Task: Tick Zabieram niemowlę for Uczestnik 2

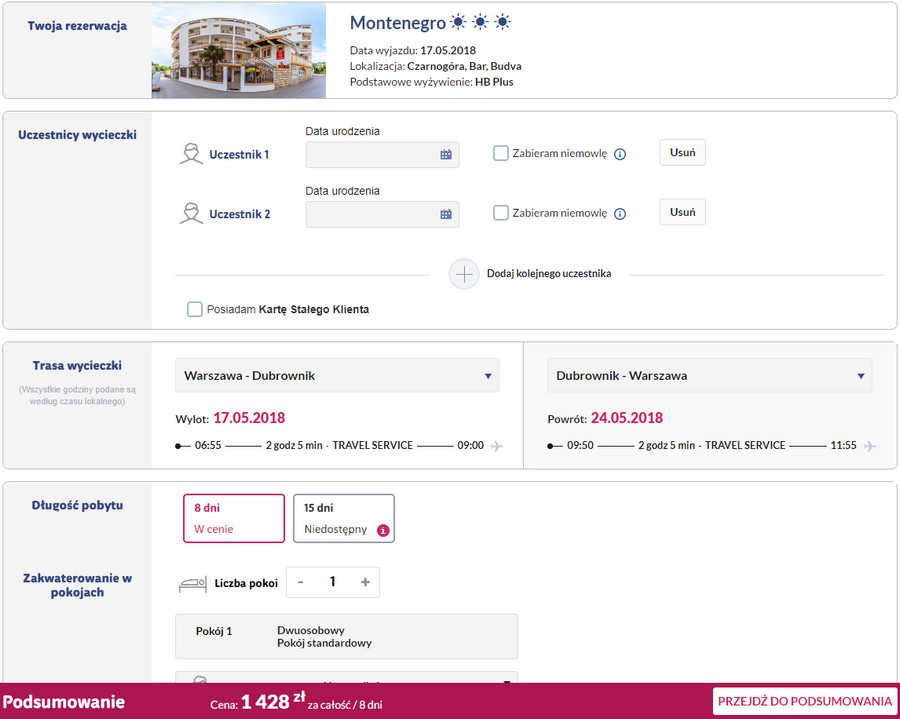Action: tap(501, 213)
